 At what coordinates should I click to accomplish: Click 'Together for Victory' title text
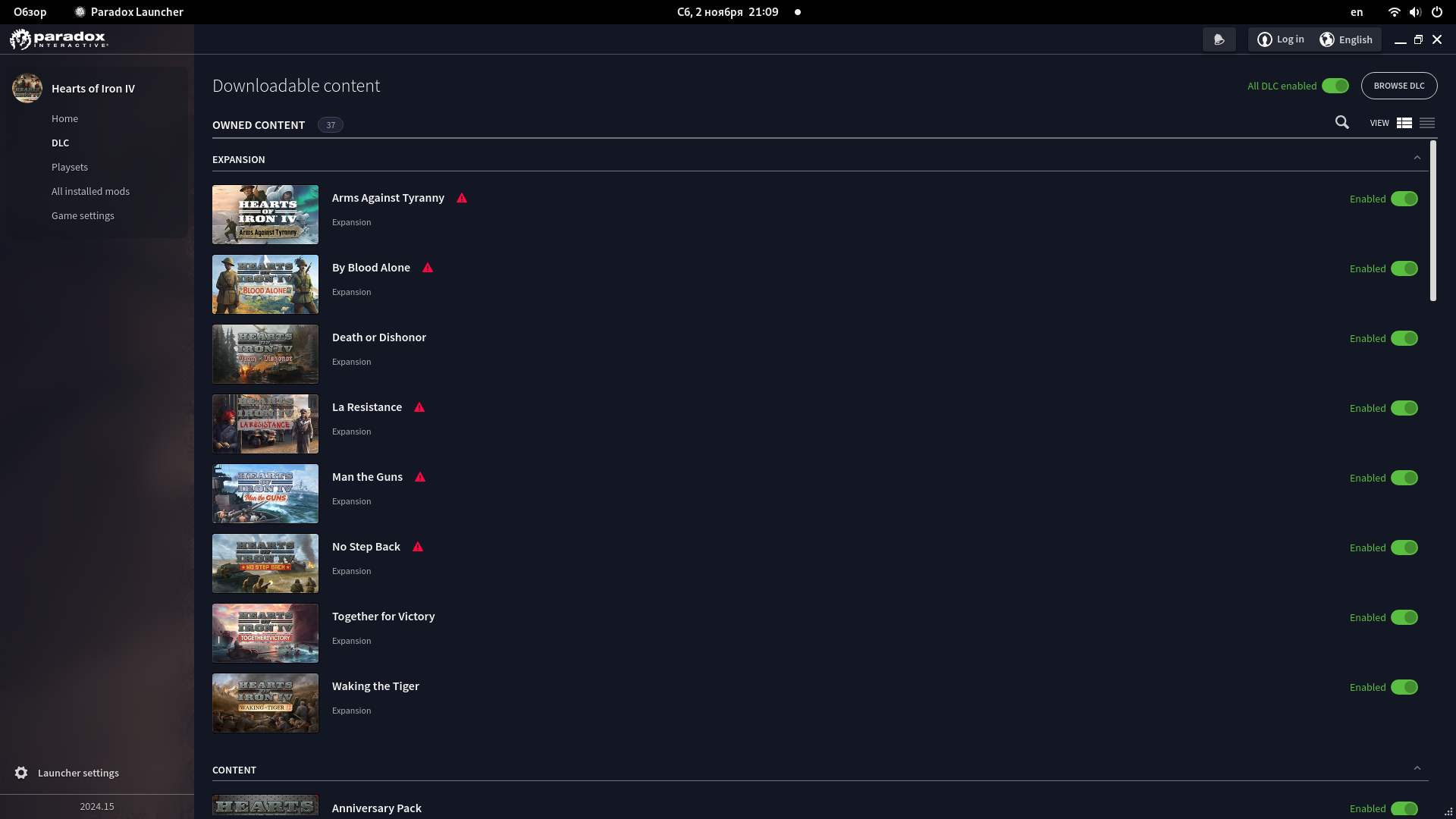click(384, 617)
